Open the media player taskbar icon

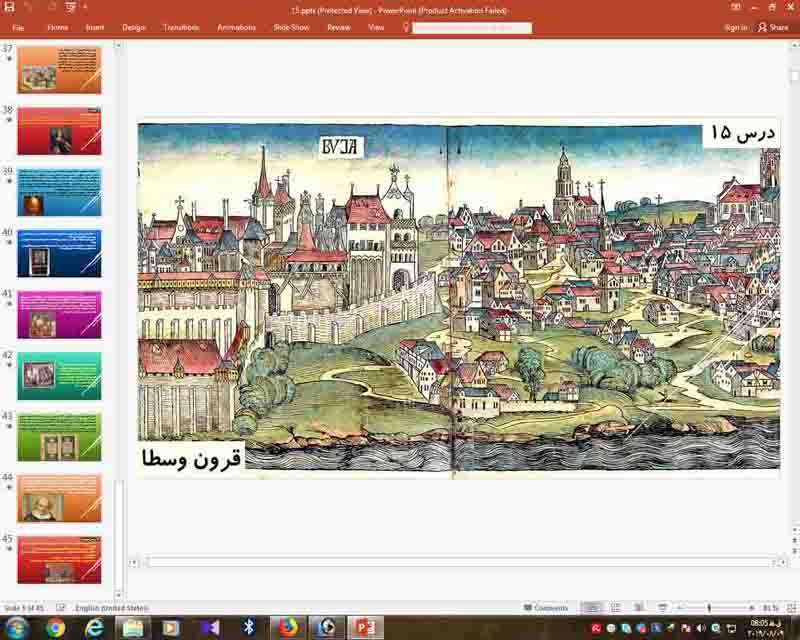click(171, 627)
